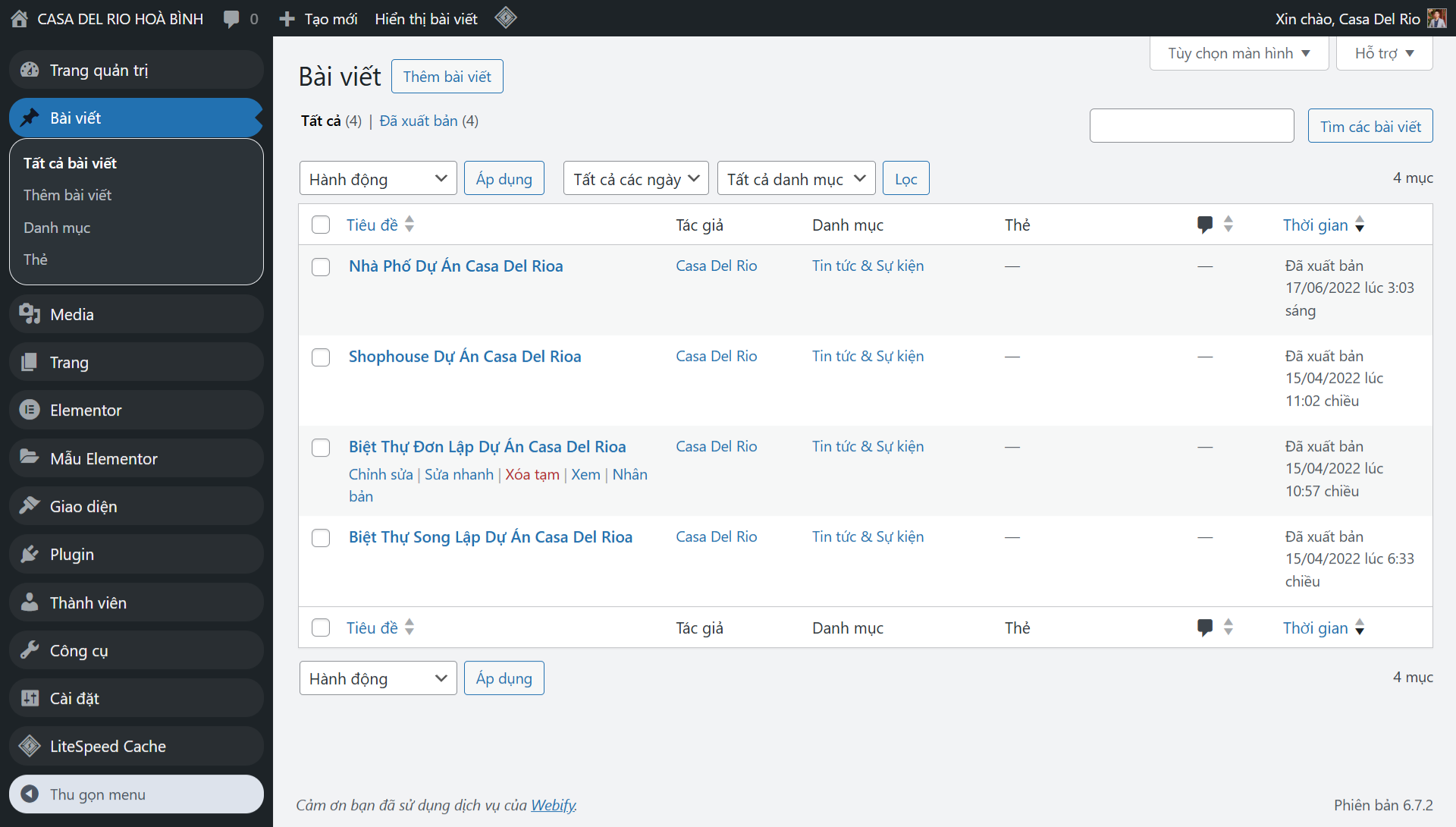The image size is (1456, 827).
Task: Click the home icon in admin bar
Action: click(20, 19)
